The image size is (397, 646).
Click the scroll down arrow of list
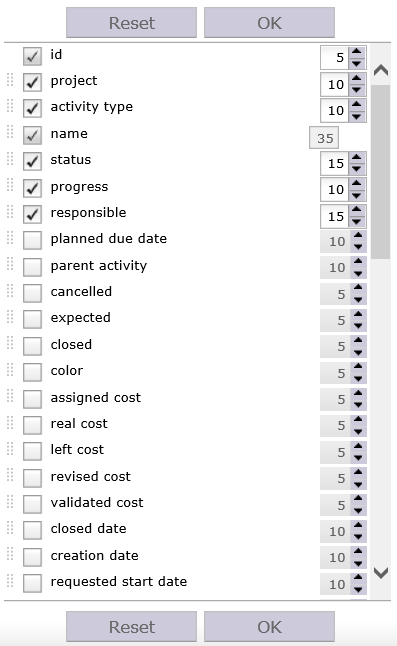coord(381,572)
